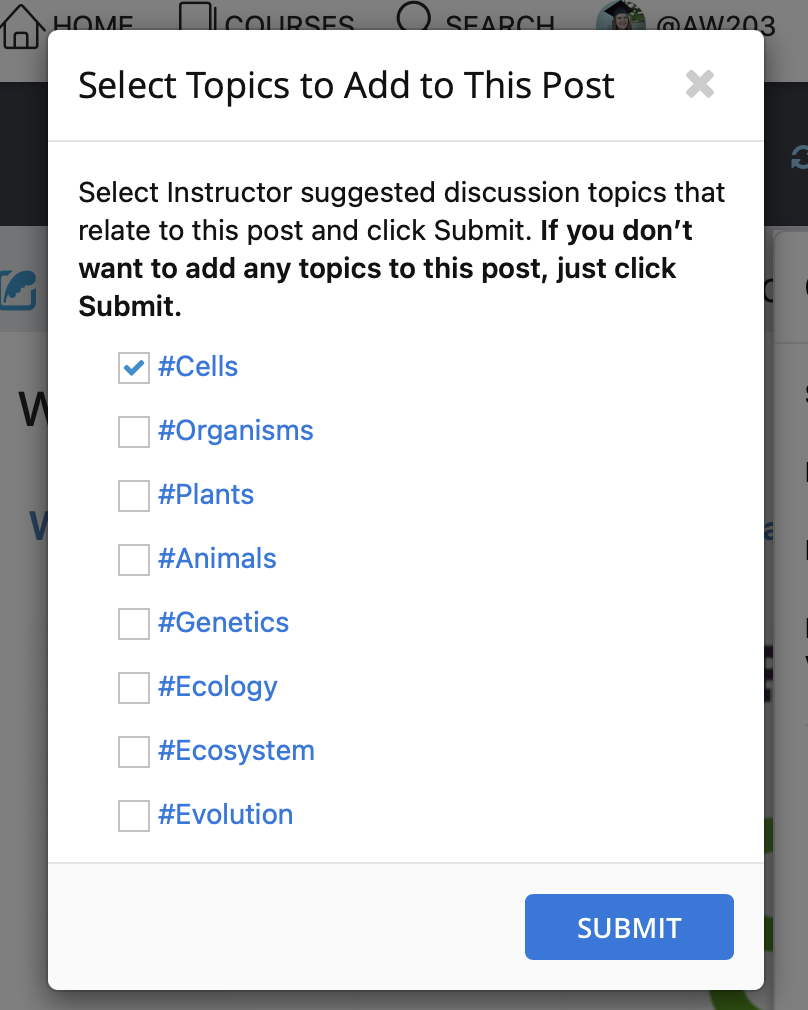Check the #Plants checkbox
The height and width of the screenshot is (1010, 808).
click(x=134, y=496)
